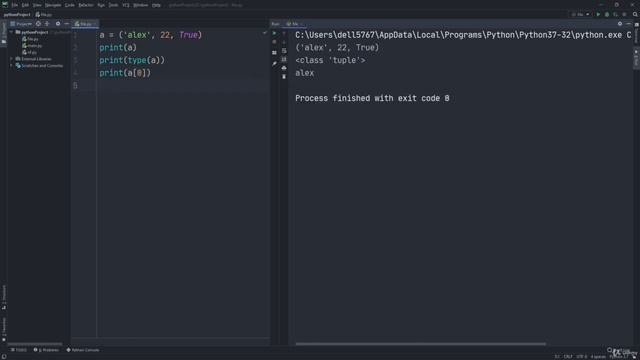Viewport: 640px width, 360px height.
Task: Click run with coverage icon
Action: (x=616, y=14)
